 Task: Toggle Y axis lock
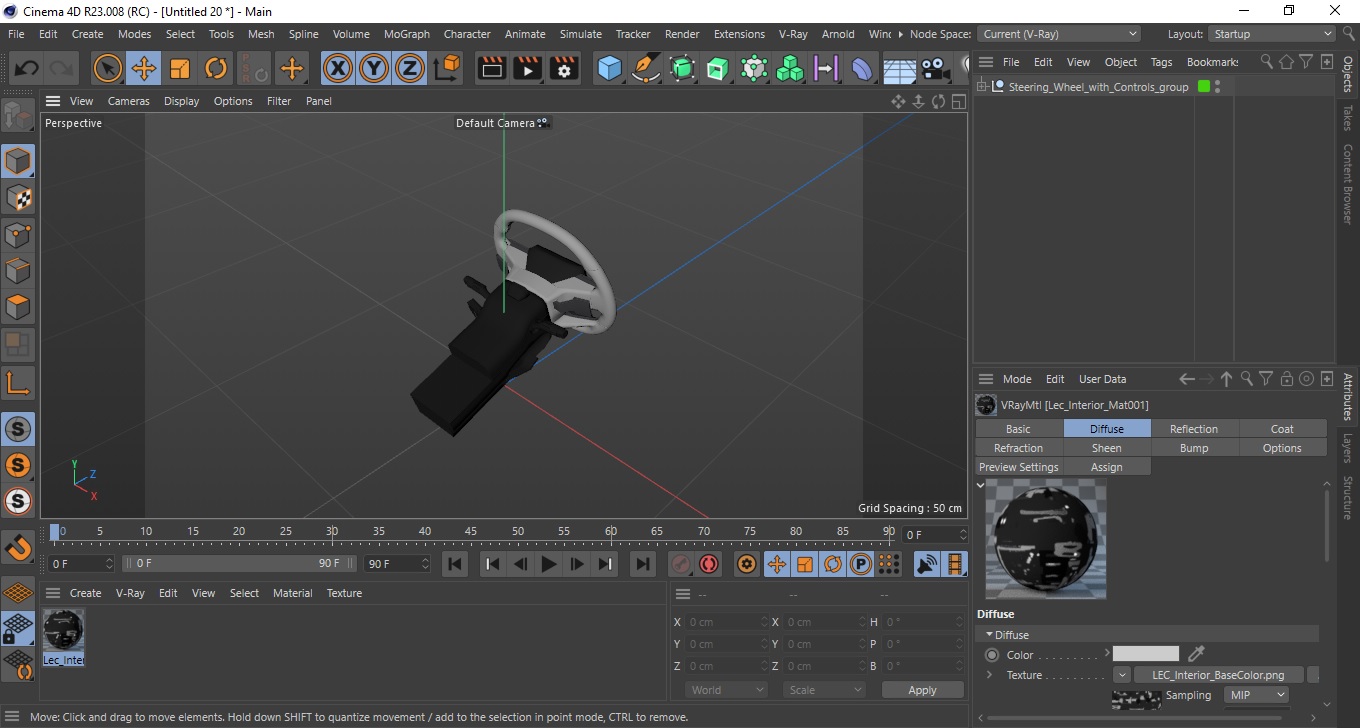click(x=374, y=69)
